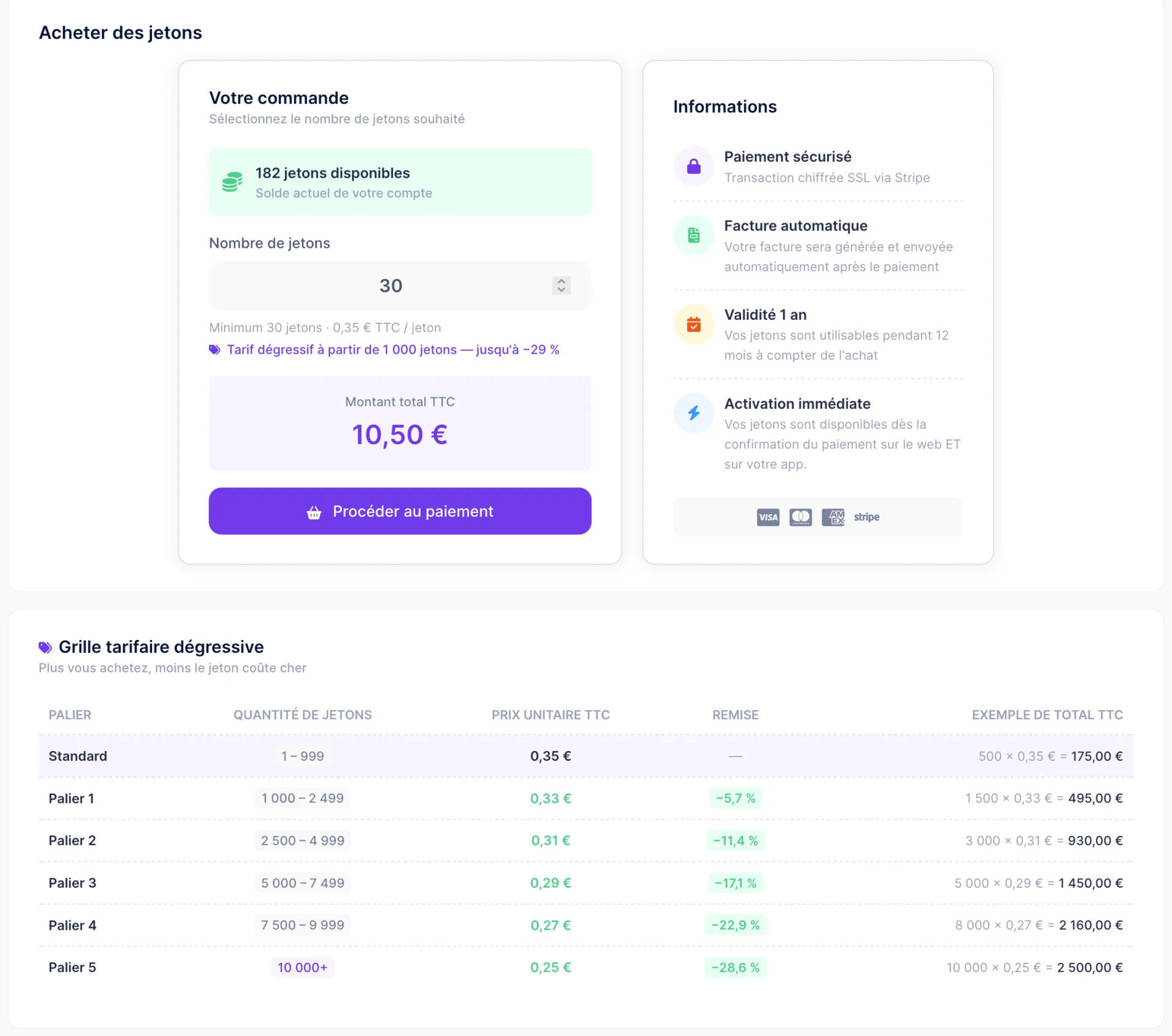
Task: Click the basket icon inside the payment button
Action: (x=314, y=512)
